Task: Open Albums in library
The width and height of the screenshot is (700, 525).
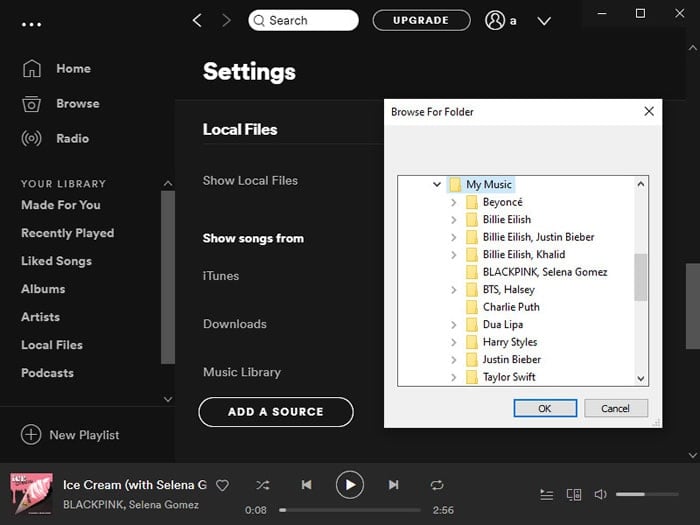Action: (x=43, y=289)
